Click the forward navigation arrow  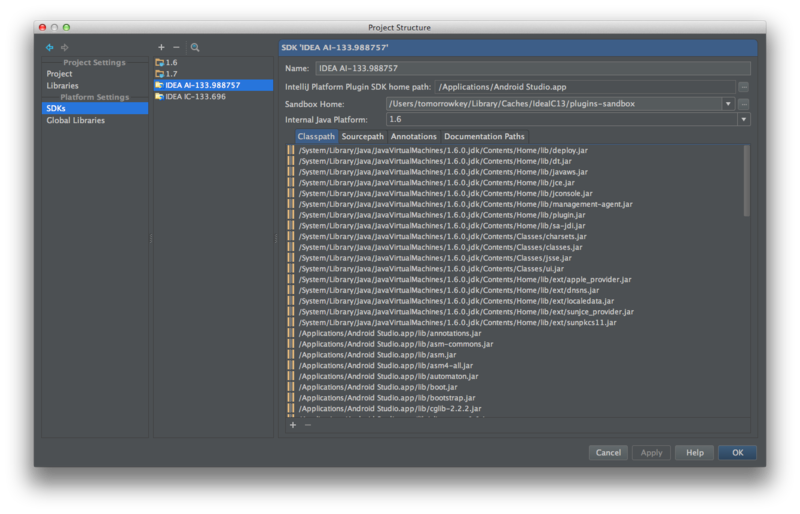pyautogui.click(x=65, y=47)
